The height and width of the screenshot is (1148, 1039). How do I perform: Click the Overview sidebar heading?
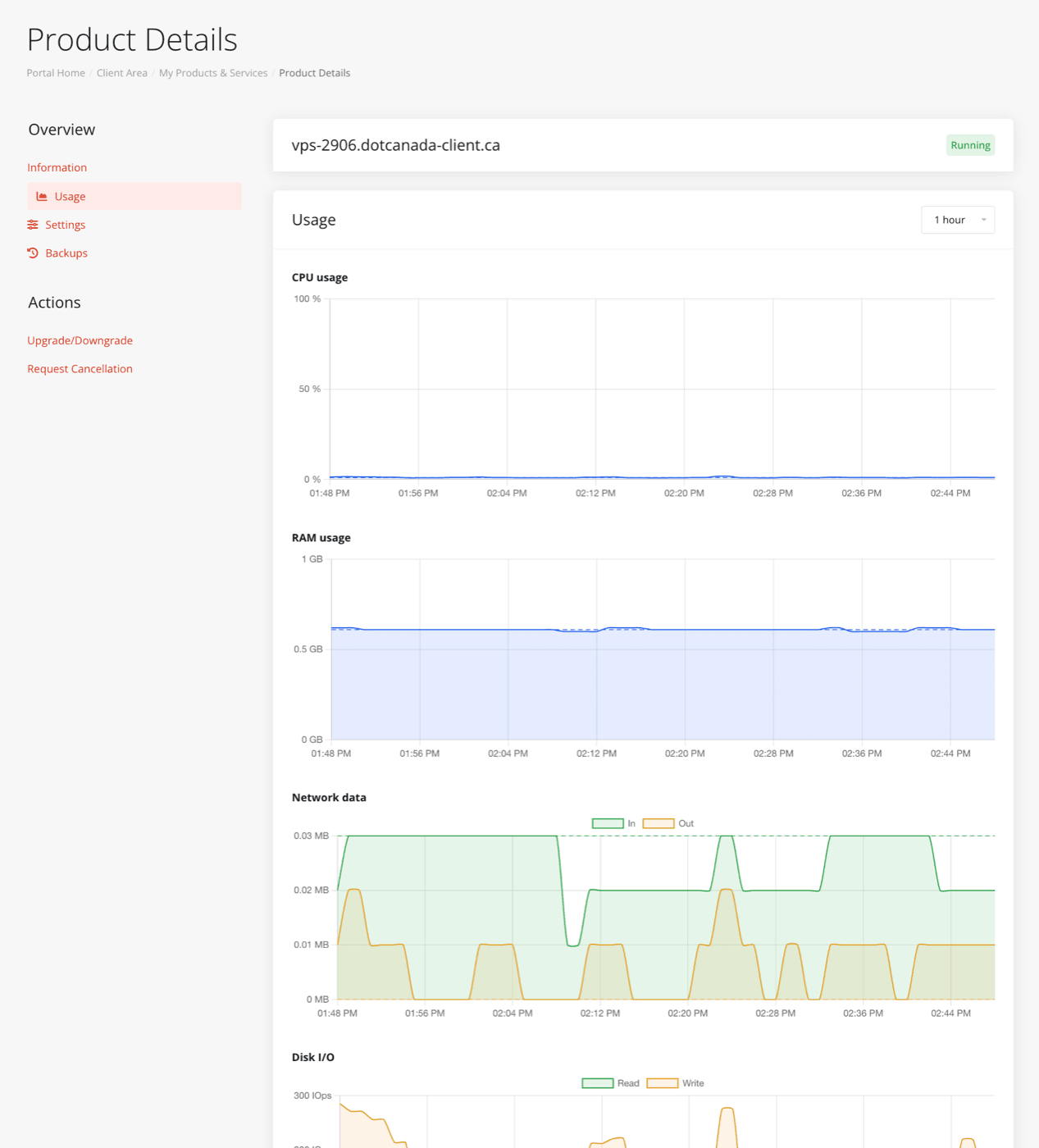point(62,130)
